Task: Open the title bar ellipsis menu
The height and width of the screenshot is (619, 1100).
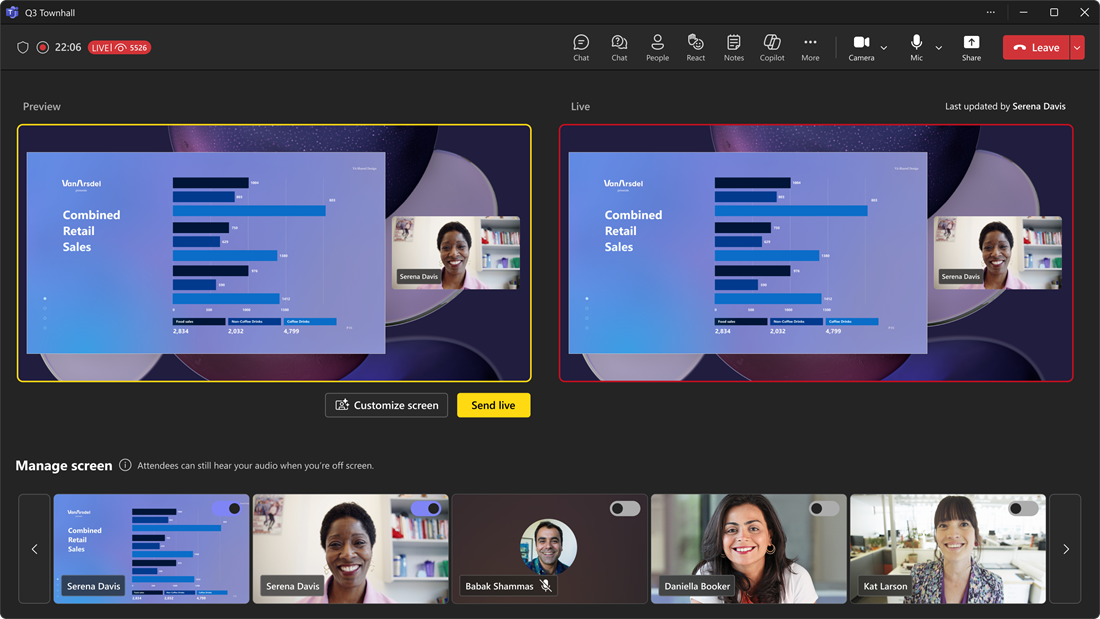Action: (x=991, y=12)
